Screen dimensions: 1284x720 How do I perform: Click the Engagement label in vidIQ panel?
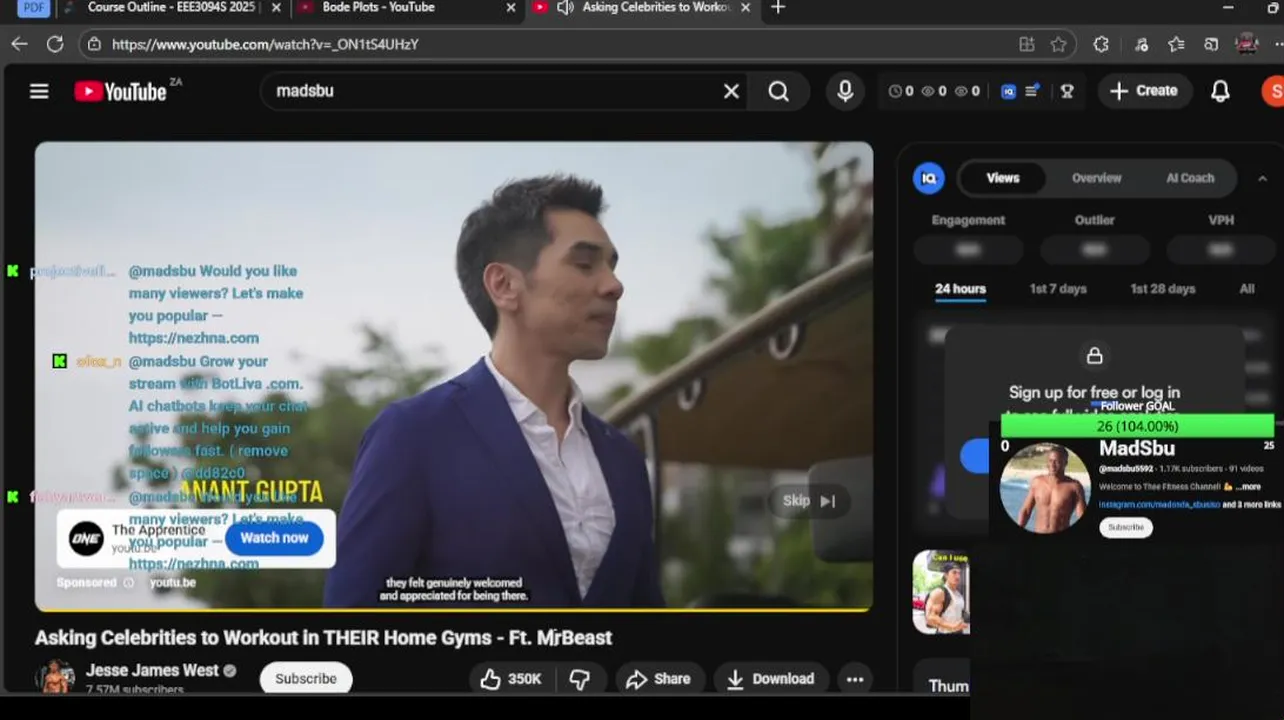968,220
